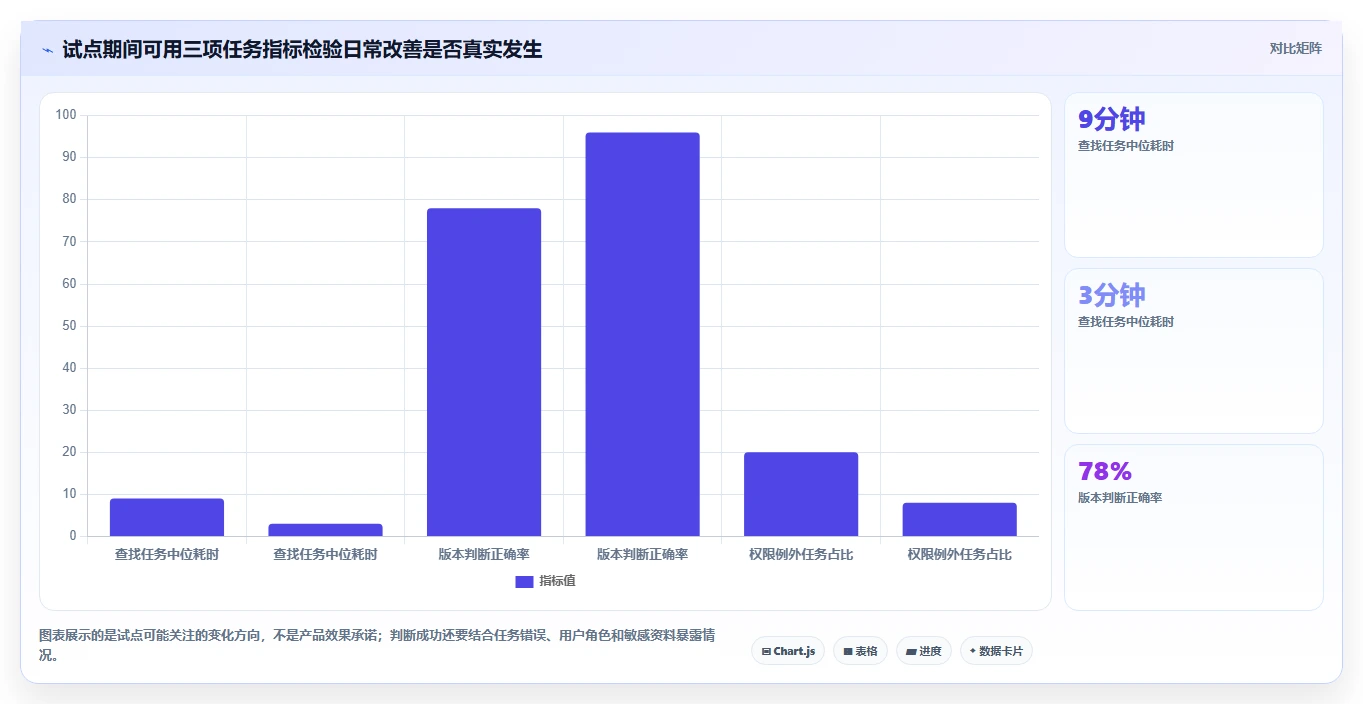The width and height of the screenshot is (1363, 704).
Task: Click the slide title 试点期间可用三项任务指标…
Action: point(302,49)
